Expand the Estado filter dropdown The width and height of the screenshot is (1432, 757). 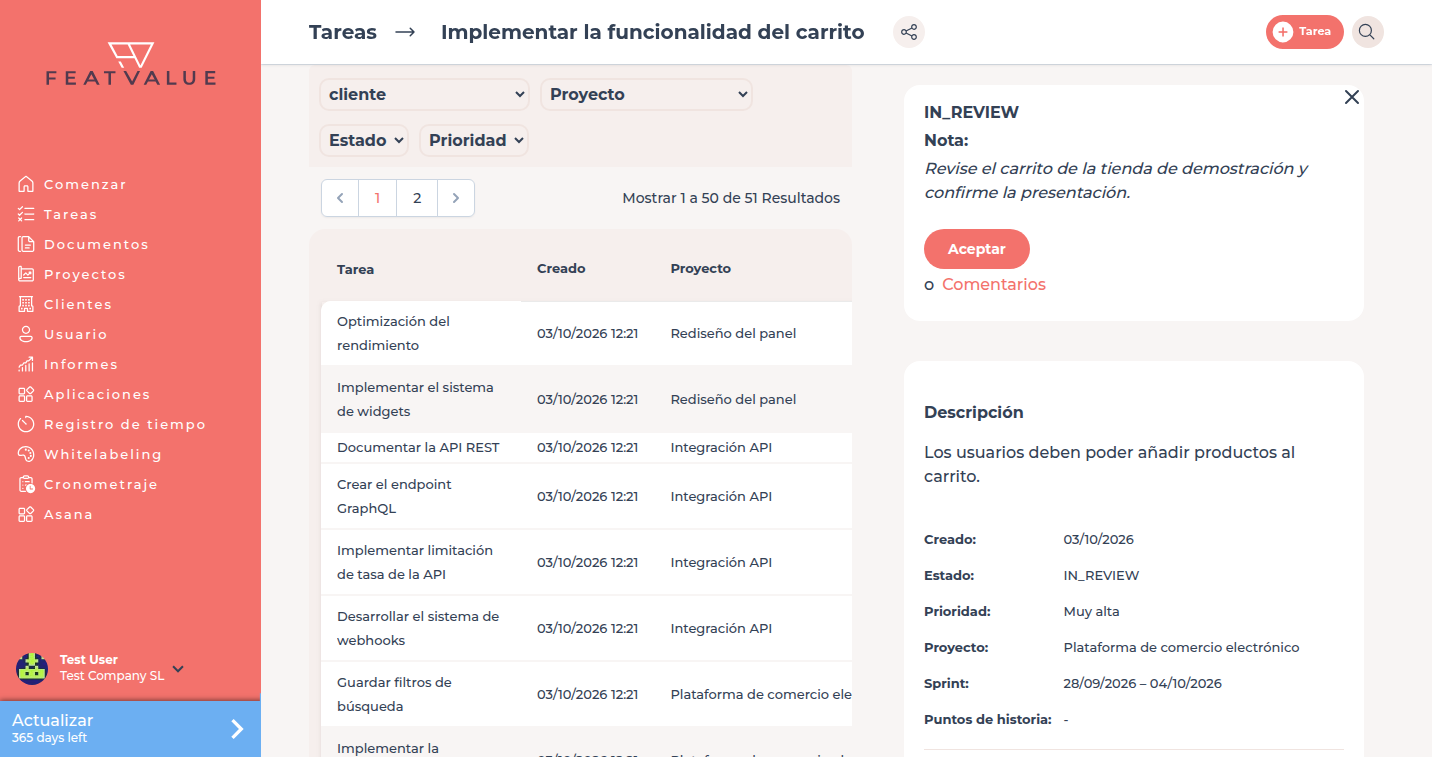[364, 140]
